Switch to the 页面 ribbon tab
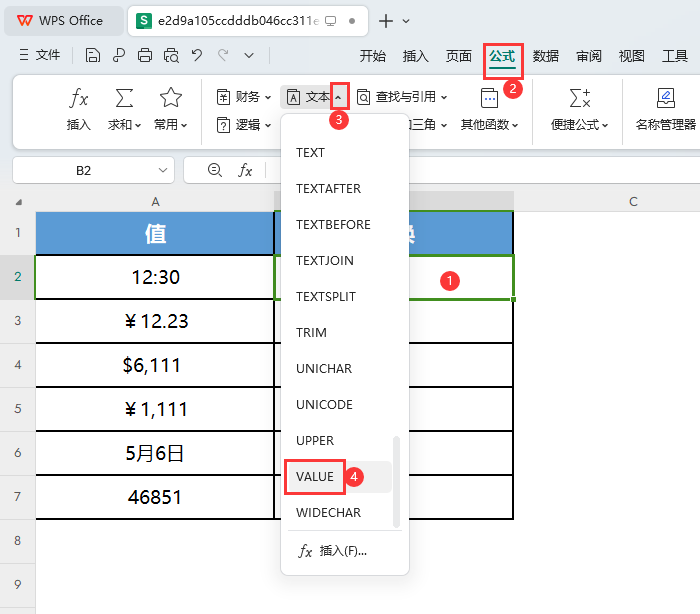Viewport: 700px width, 614px height. tap(459, 56)
